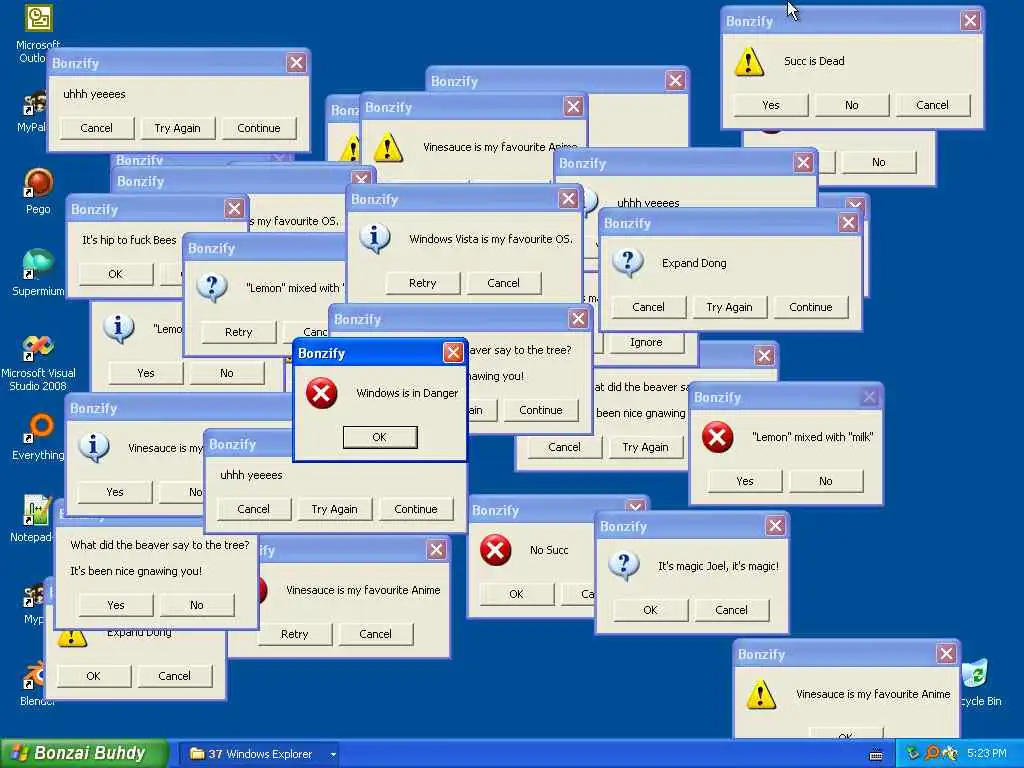Click the "It's magic Joel, it's magic!" text
The image size is (1024, 768).
718,566
